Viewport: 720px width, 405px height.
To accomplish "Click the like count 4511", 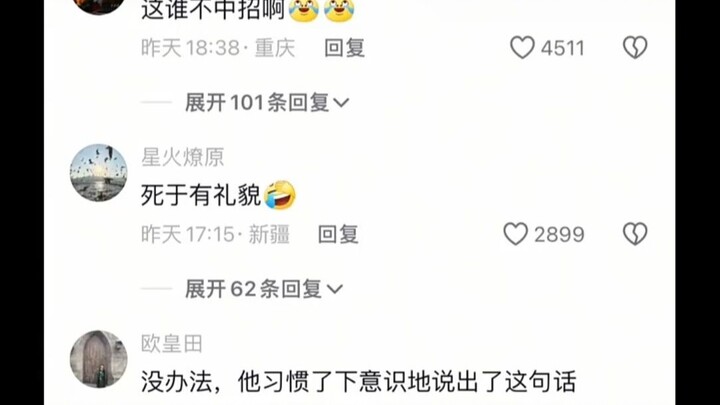I will [x=562, y=48].
